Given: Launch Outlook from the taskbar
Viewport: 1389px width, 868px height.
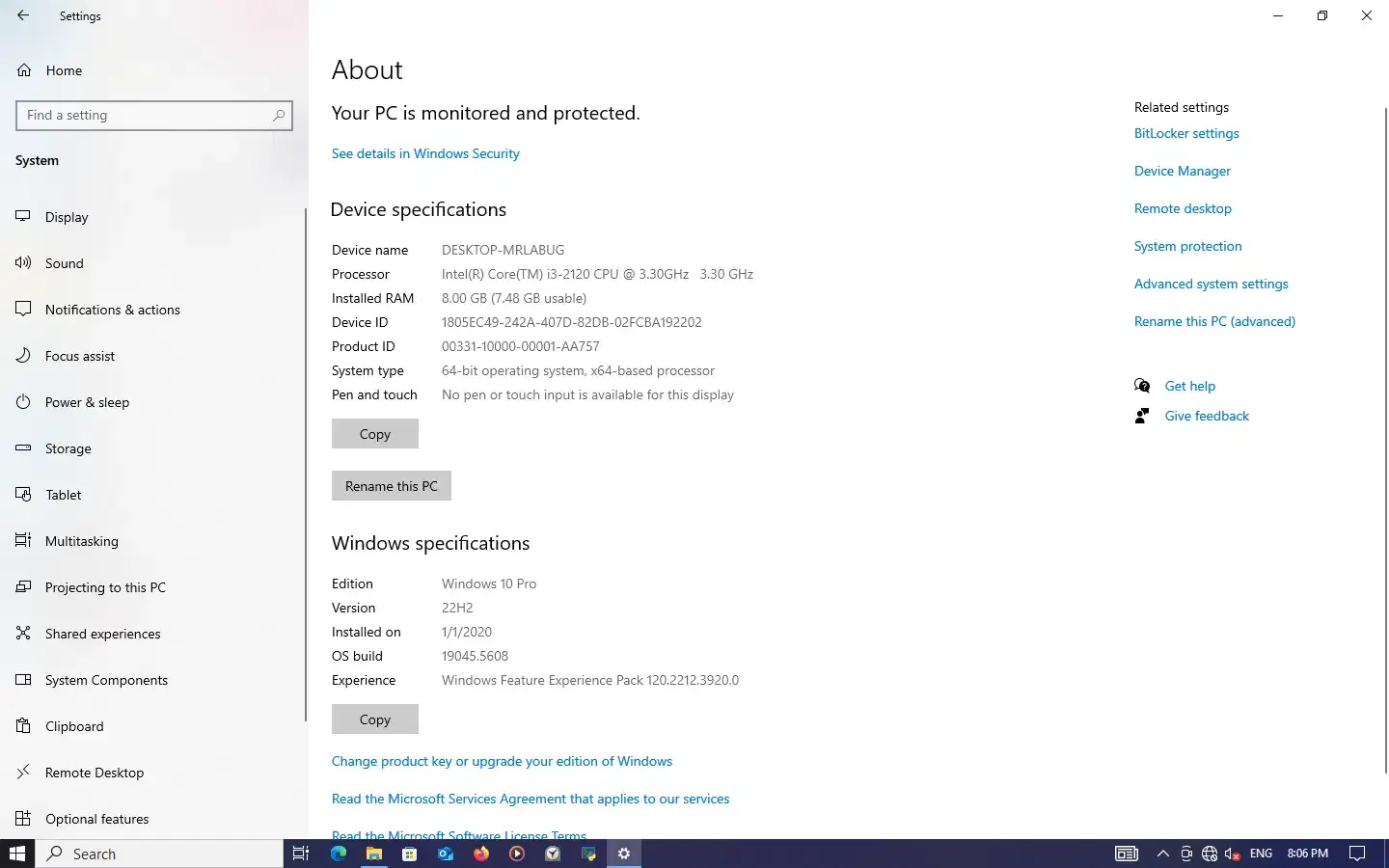Looking at the screenshot, I should point(445,854).
